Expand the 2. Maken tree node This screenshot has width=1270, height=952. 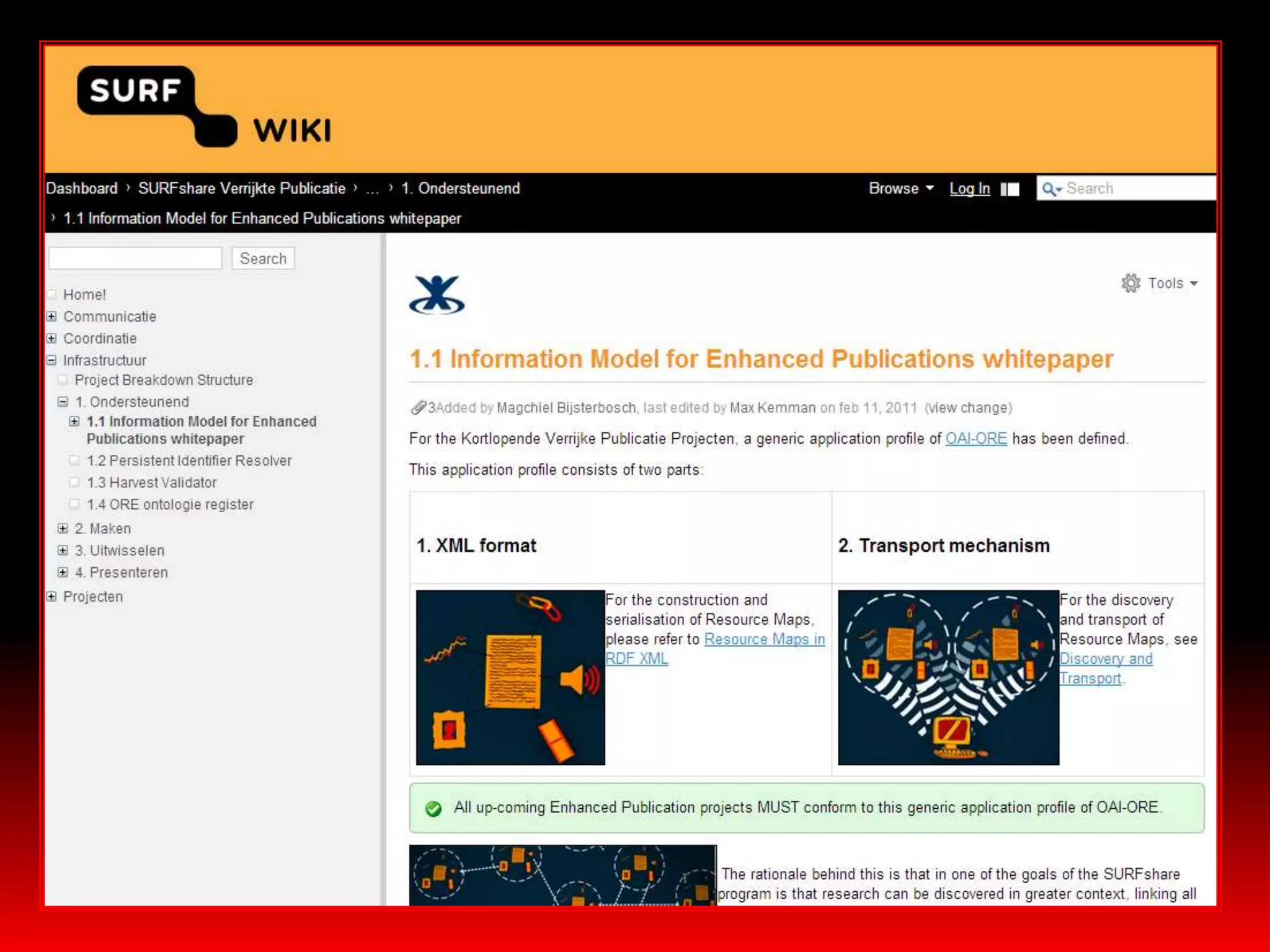[63, 529]
